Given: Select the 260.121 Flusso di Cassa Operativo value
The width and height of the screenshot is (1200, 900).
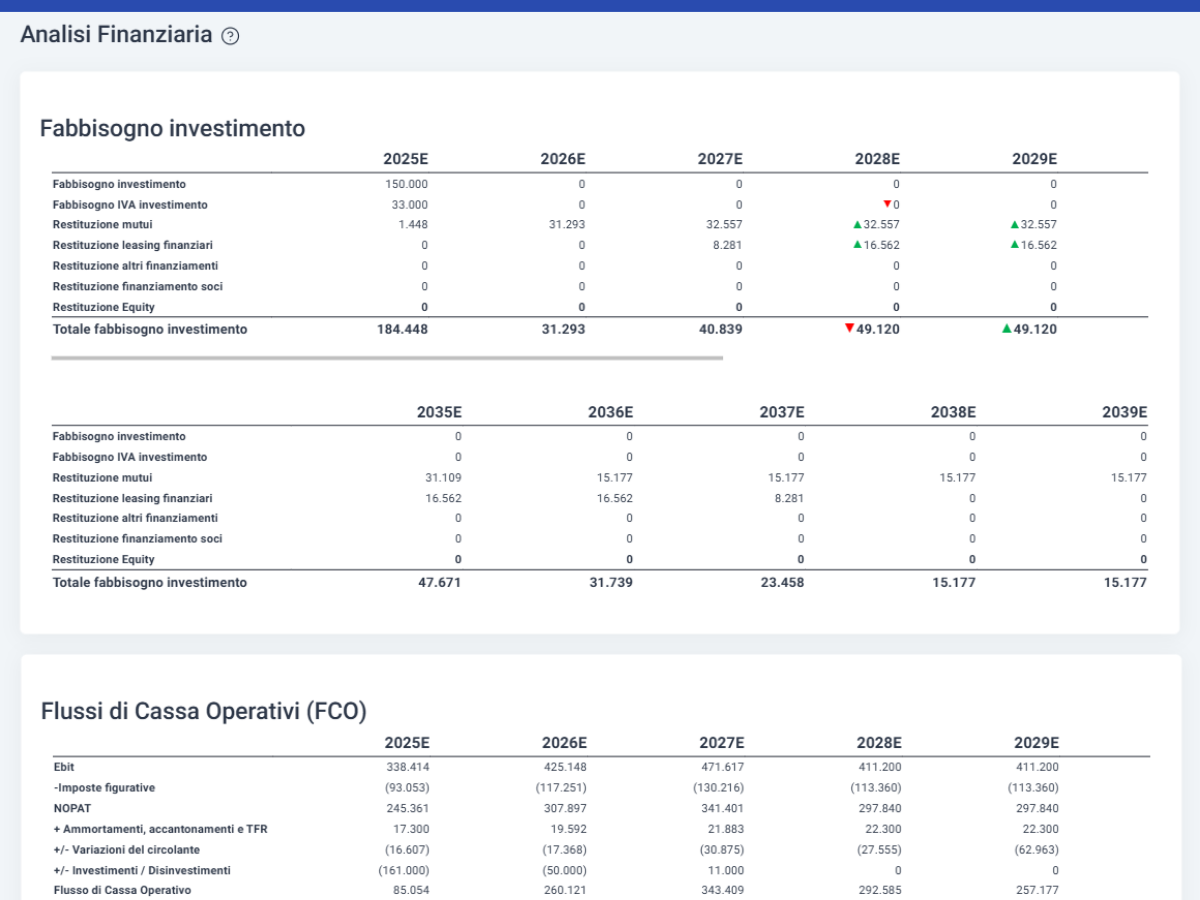Looking at the screenshot, I should [x=565, y=890].
